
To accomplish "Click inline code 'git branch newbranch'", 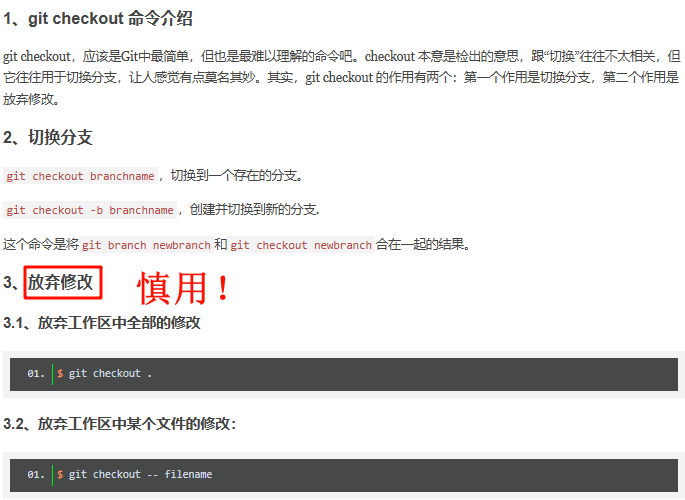I will [146, 245].
